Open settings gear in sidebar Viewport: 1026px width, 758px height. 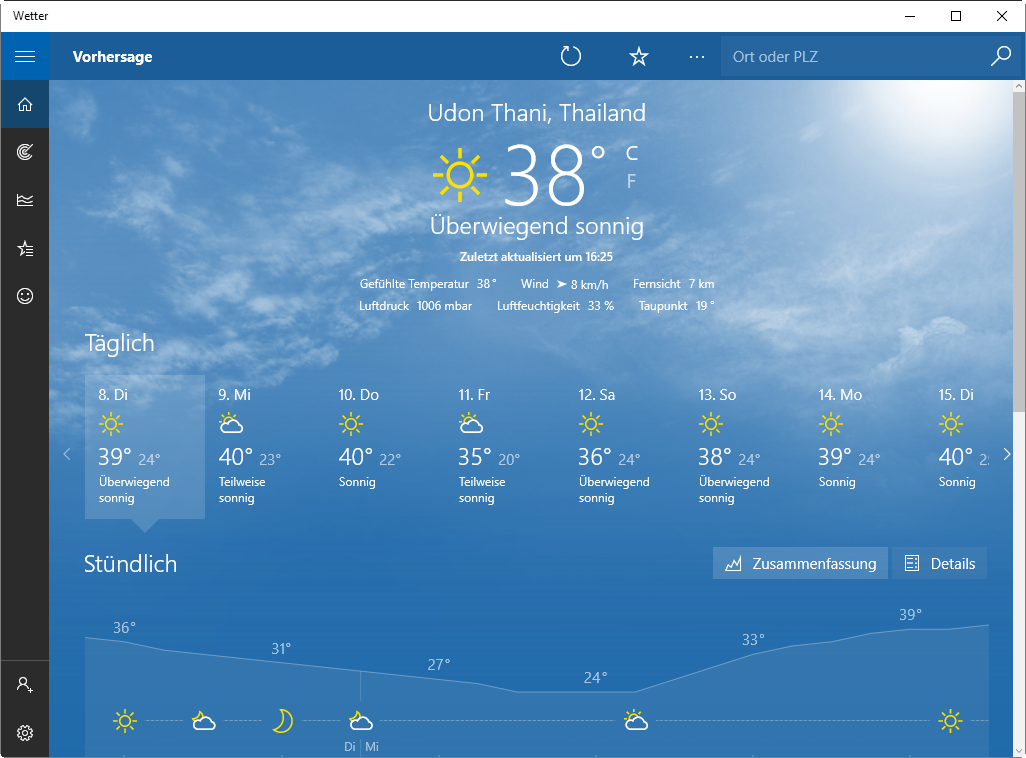coord(25,733)
